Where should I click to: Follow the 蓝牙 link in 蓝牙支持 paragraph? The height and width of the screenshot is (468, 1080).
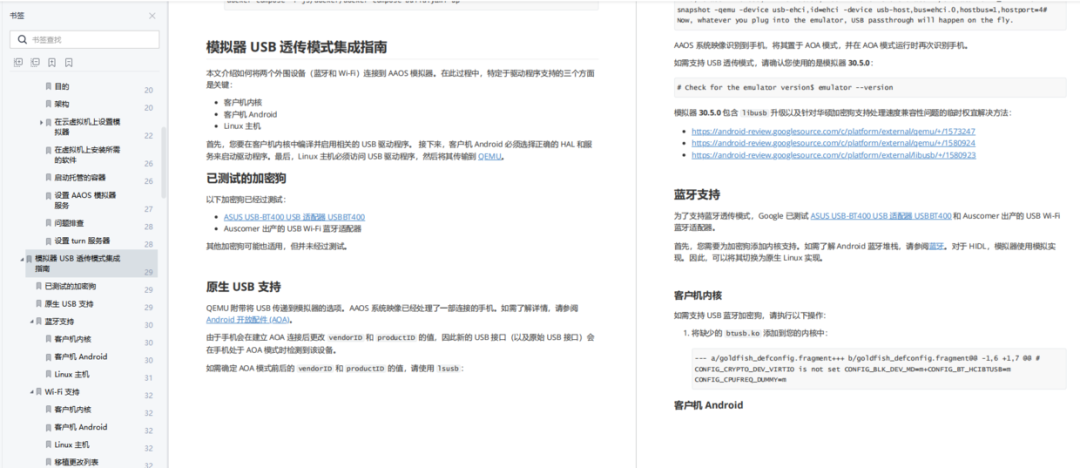click(x=936, y=245)
